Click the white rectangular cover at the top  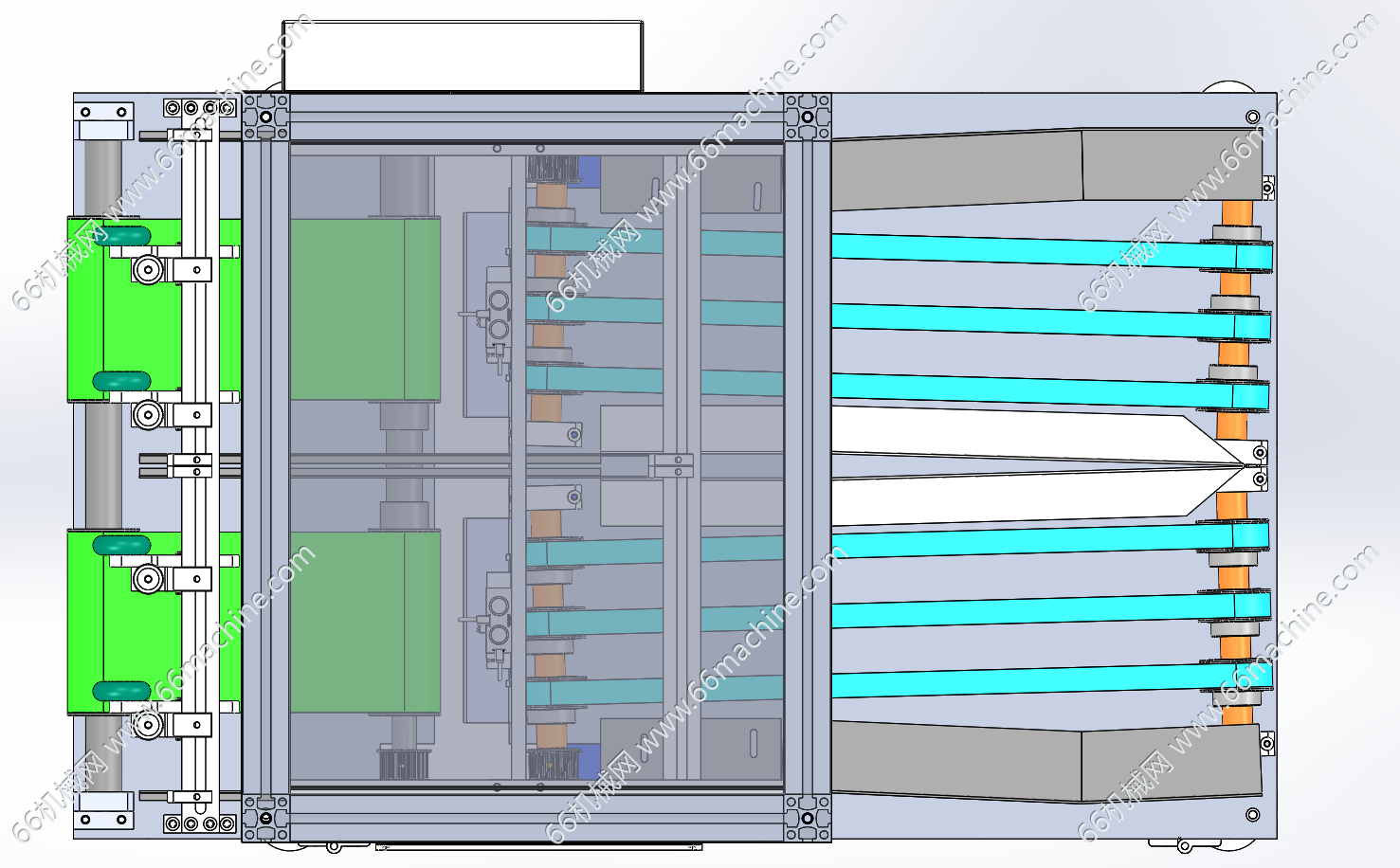(463, 57)
